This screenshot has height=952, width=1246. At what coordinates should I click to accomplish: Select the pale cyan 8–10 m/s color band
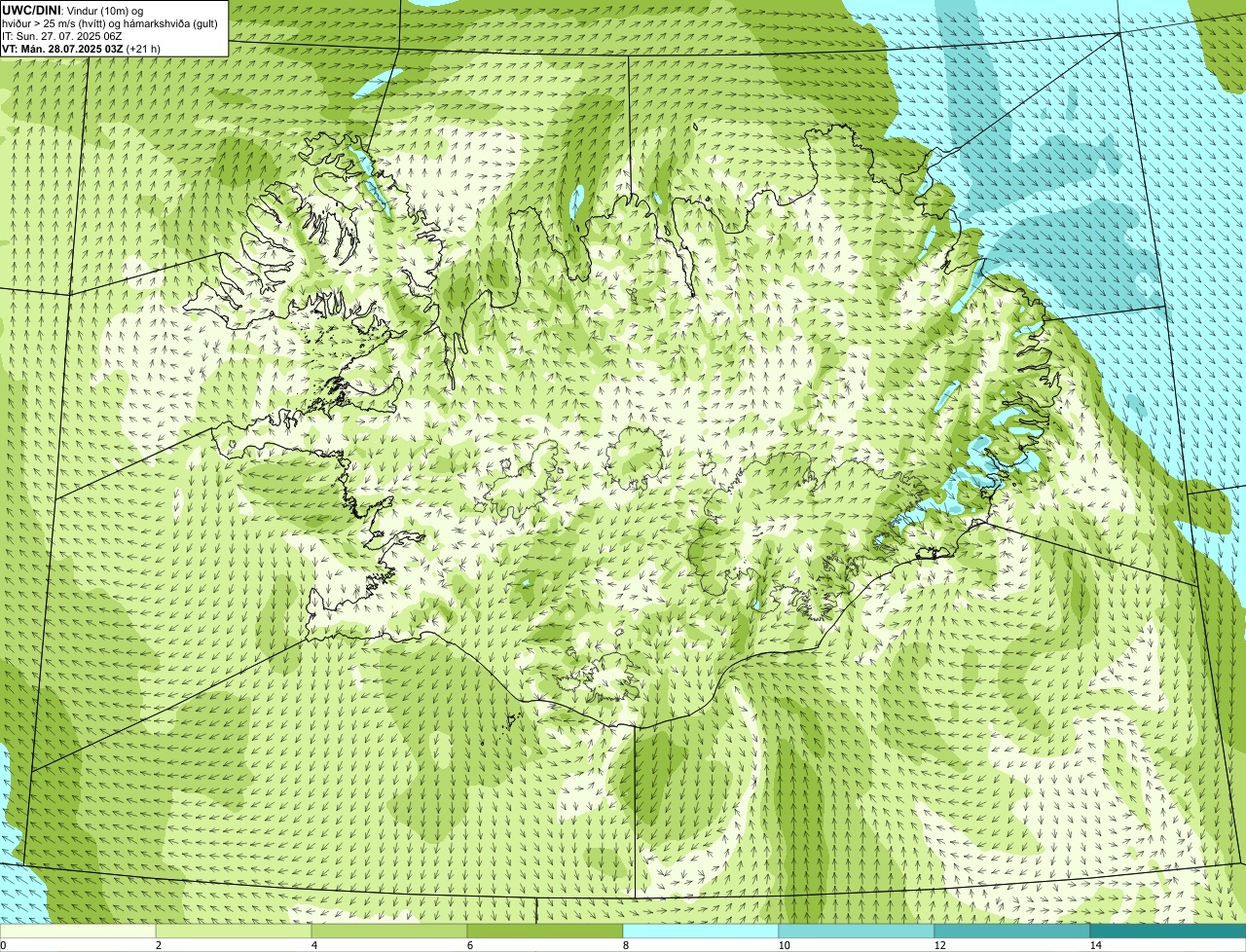click(701, 932)
